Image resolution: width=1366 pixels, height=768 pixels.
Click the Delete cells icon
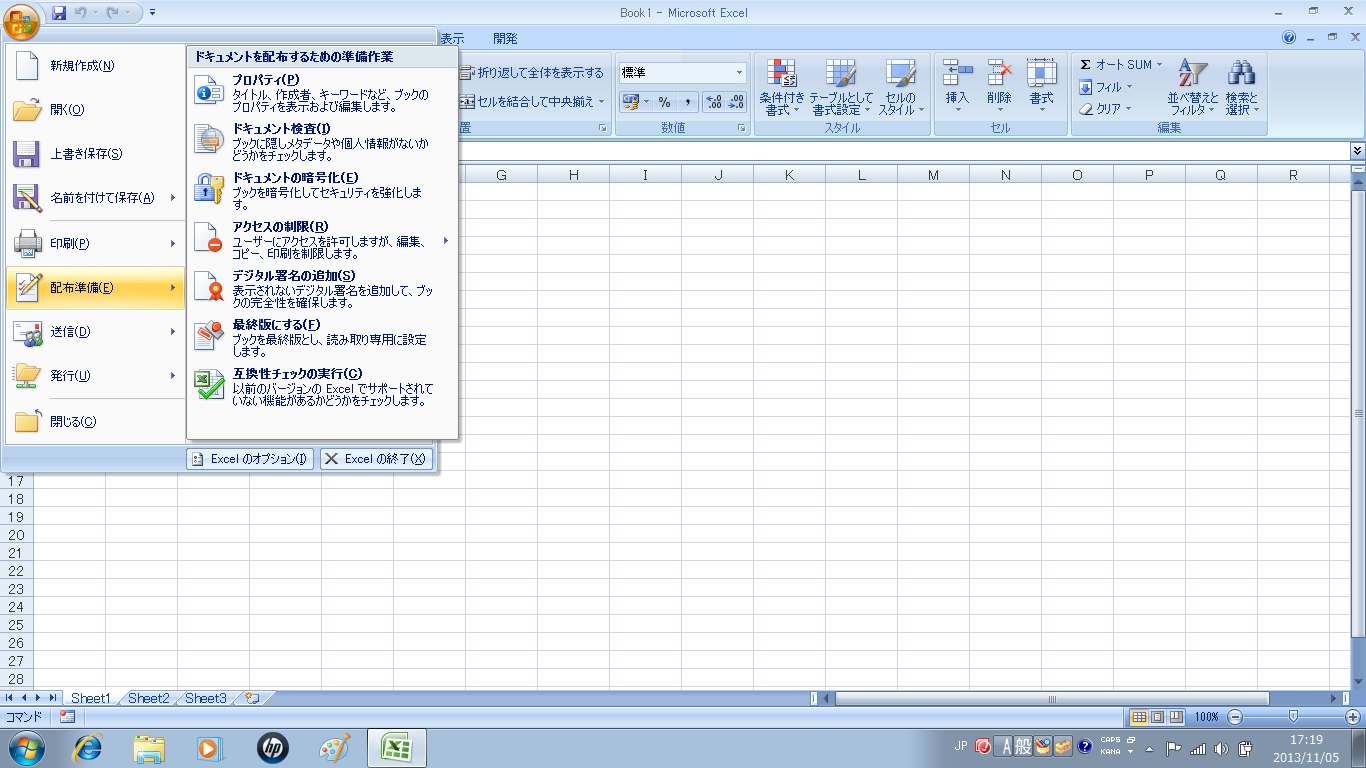click(x=999, y=87)
